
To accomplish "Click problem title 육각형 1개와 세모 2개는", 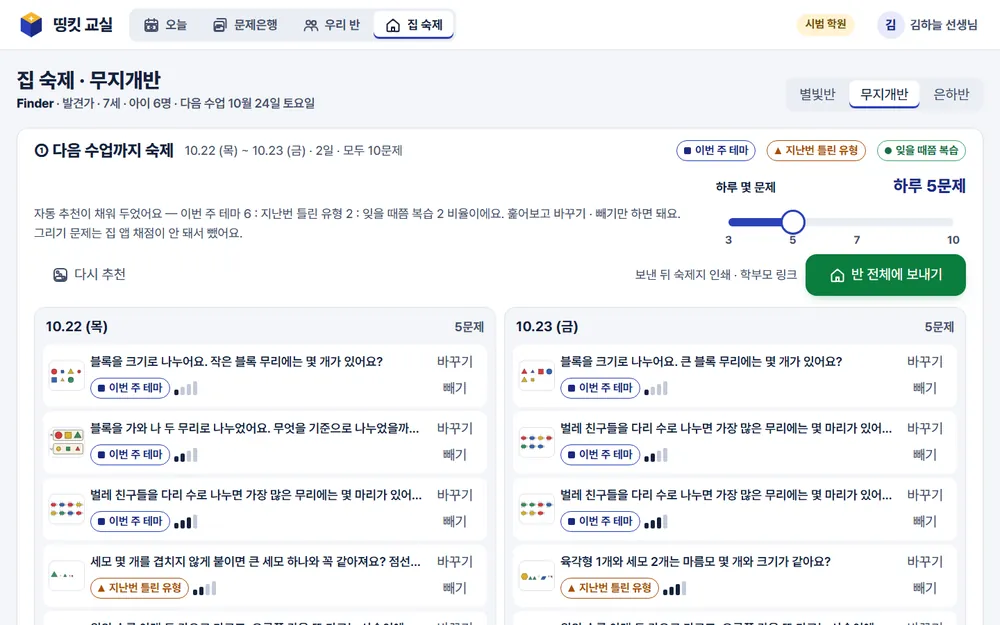I will click(695, 562).
